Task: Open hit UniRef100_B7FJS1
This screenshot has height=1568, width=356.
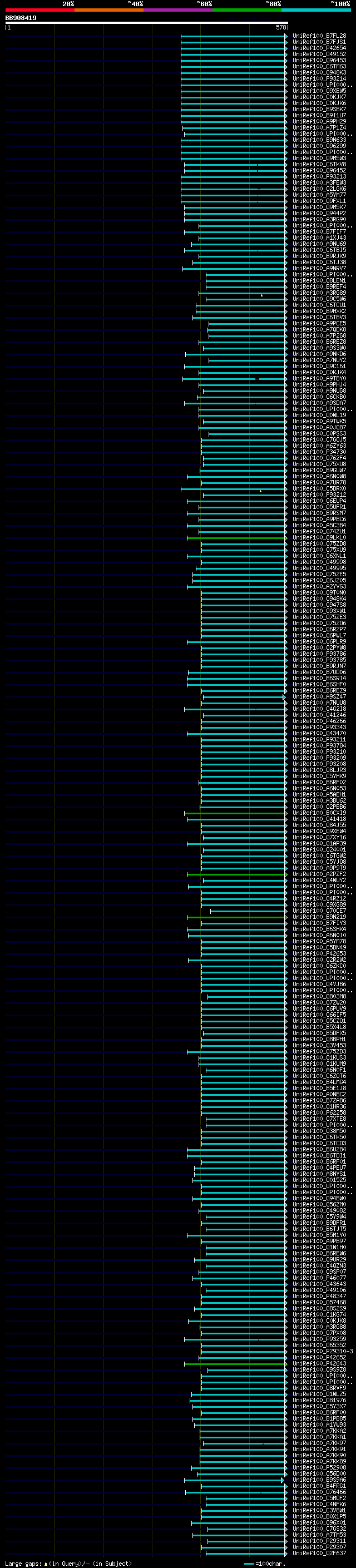Action: [x=319, y=42]
